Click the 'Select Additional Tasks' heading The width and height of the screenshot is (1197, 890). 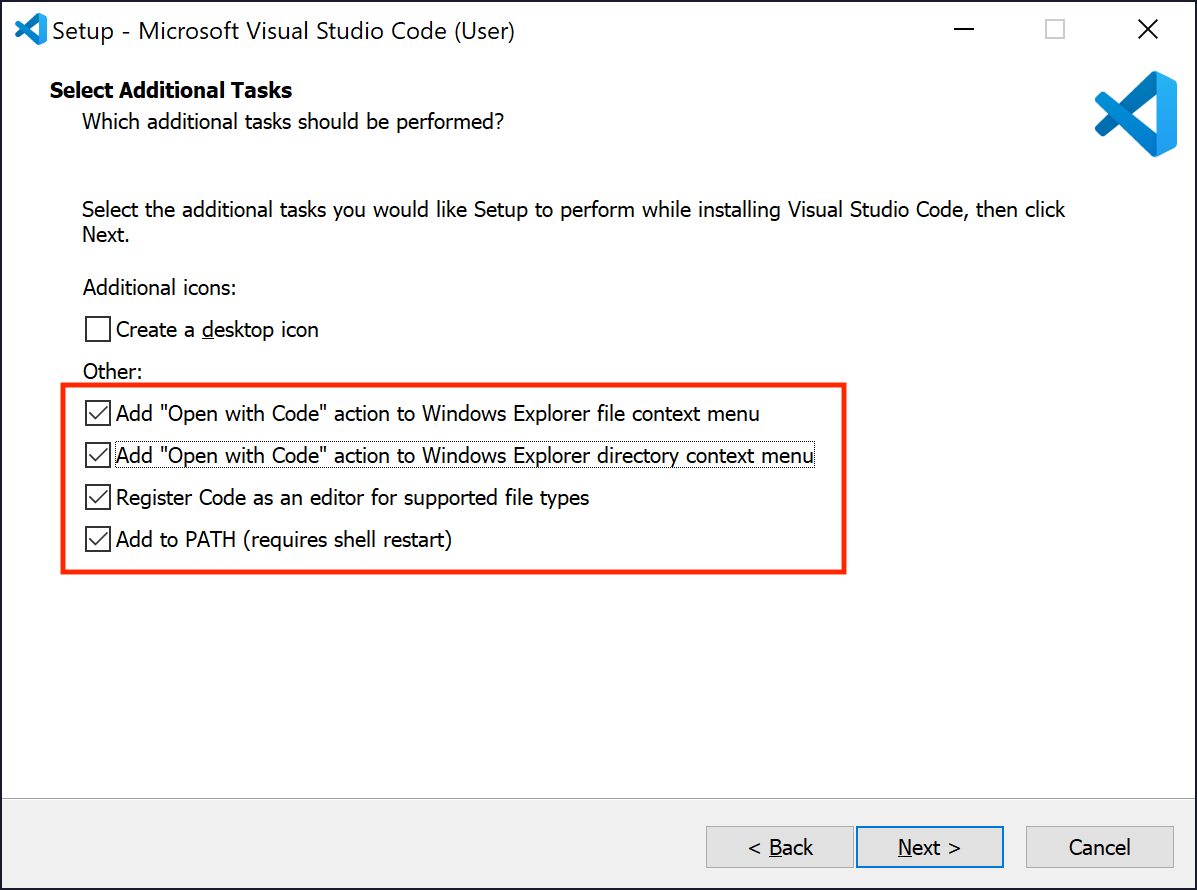pos(171,90)
